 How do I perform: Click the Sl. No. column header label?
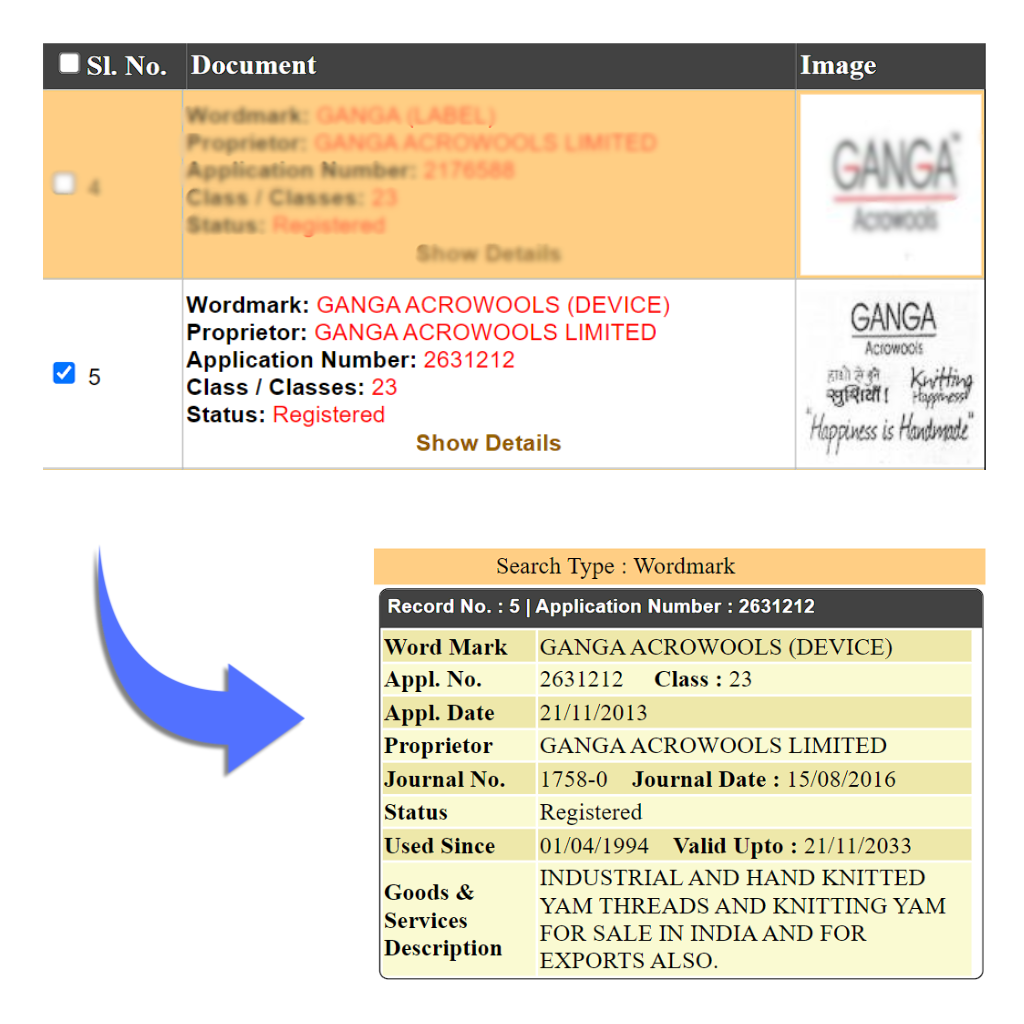tap(126, 66)
